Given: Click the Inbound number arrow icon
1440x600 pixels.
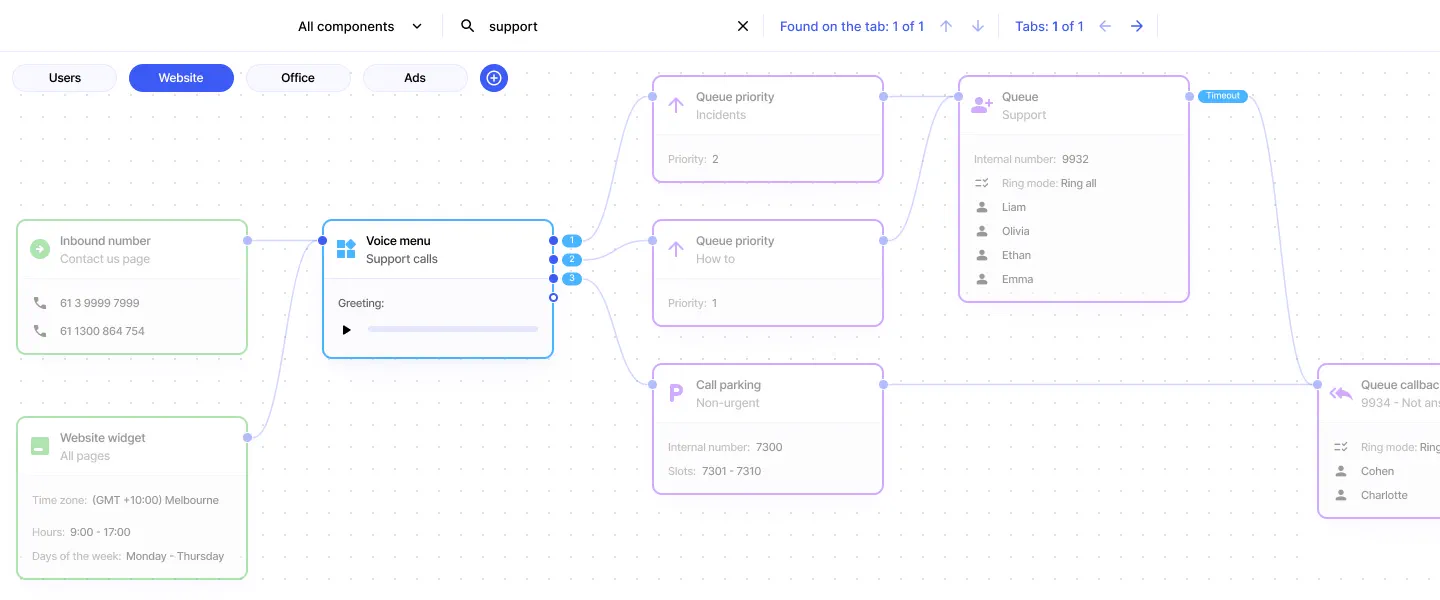Looking at the screenshot, I should [39, 249].
